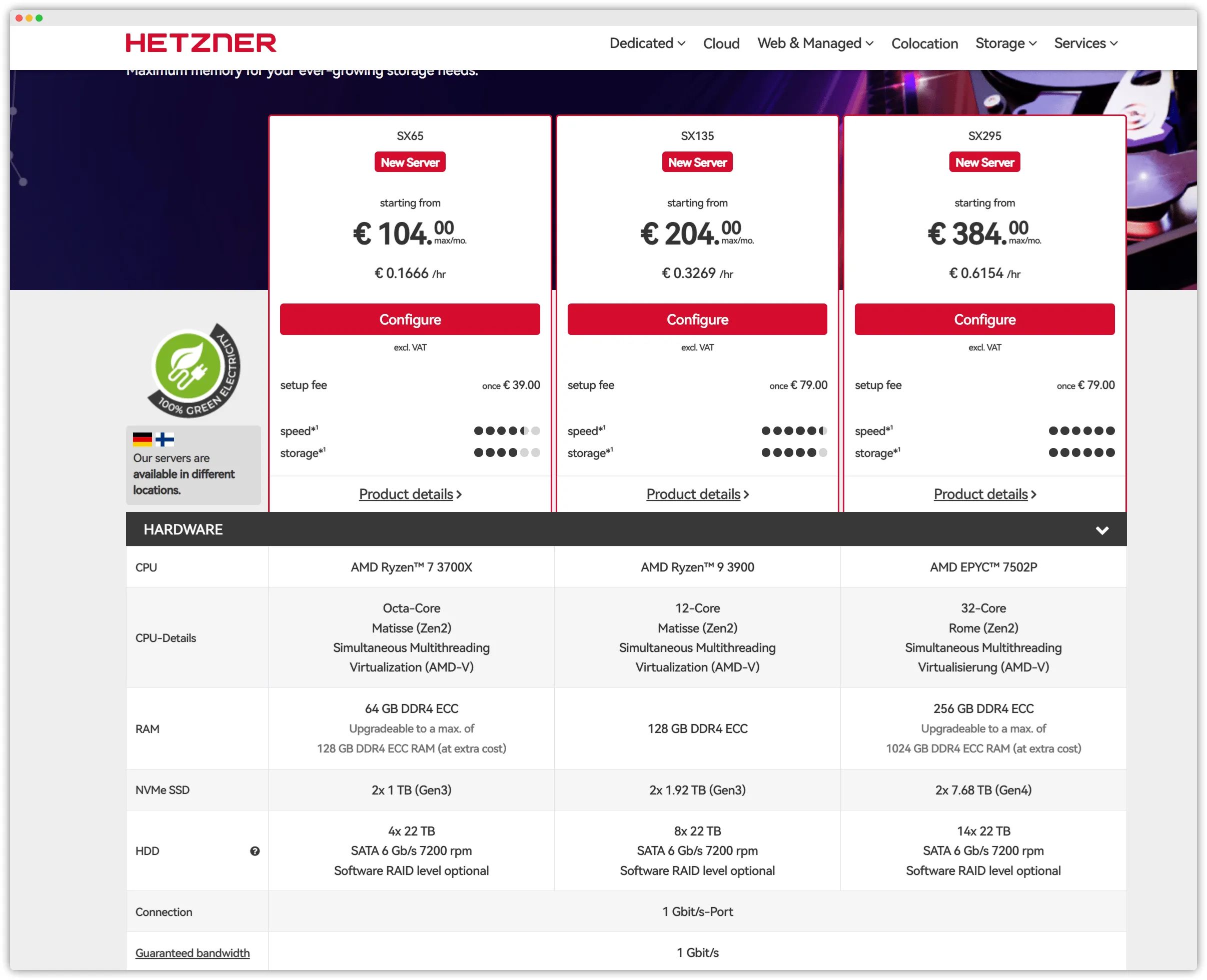The width and height of the screenshot is (1207, 980).
Task: Click the SX295 New Server badge
Action: (x=984, y=162)
